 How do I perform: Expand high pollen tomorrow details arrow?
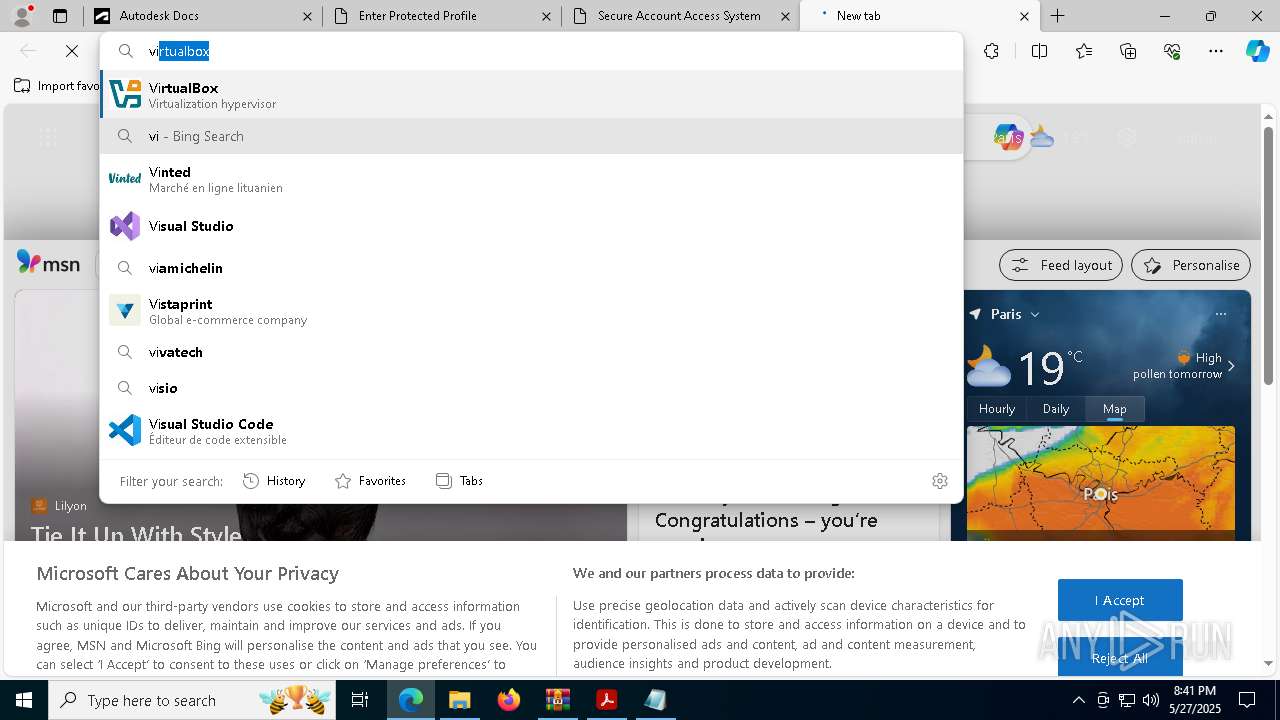[1231, 366]
